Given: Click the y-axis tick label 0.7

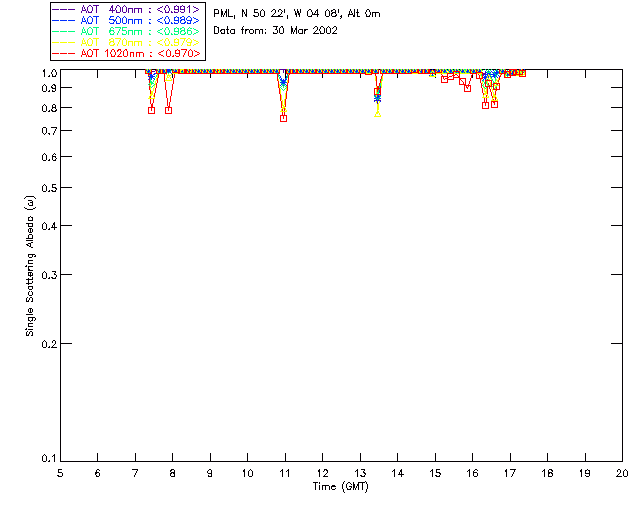Looking at the screenshot, I should (x=49, y=131).
